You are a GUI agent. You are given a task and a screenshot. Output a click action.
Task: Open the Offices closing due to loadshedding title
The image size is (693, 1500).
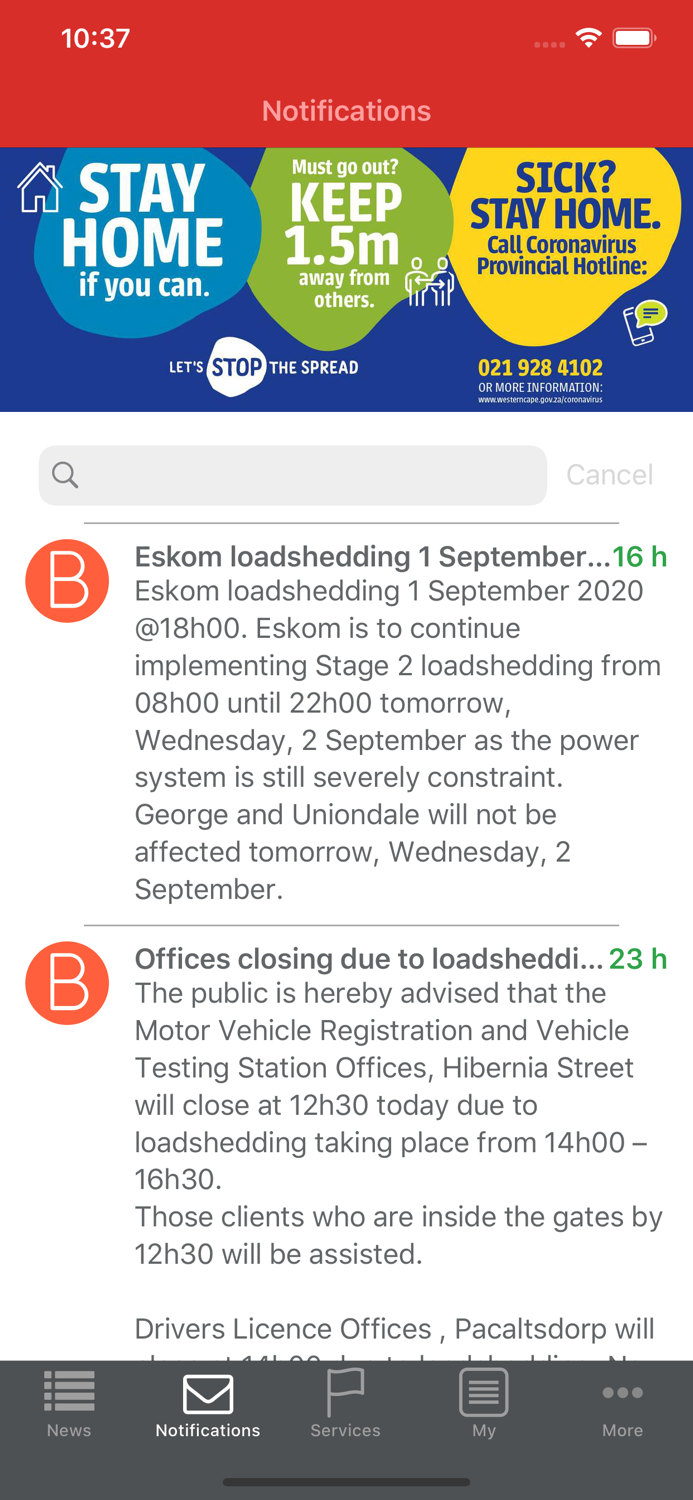click(x=369, y=959)
